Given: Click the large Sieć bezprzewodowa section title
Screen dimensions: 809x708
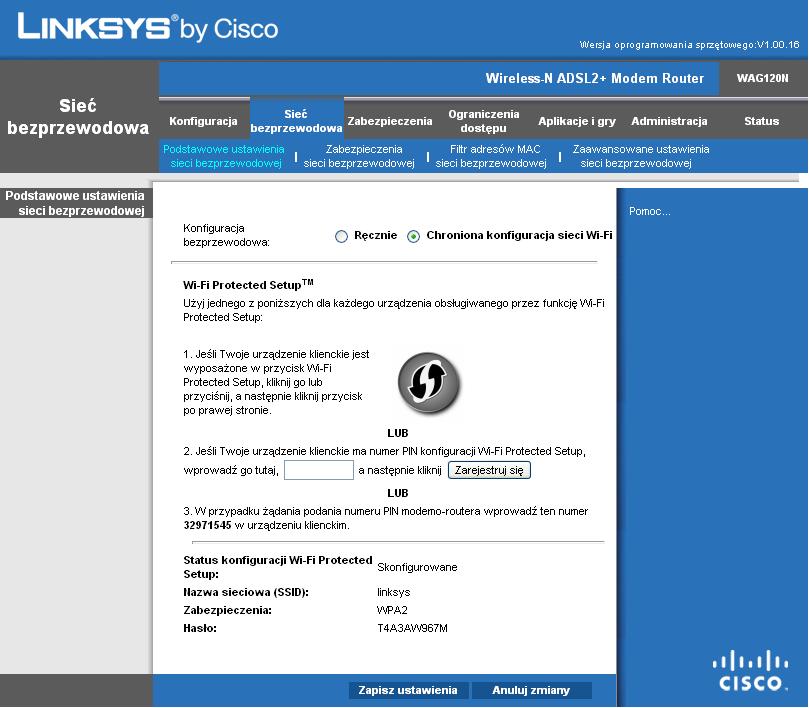Looking at the screenshot, I should click(x=78, y=117).
